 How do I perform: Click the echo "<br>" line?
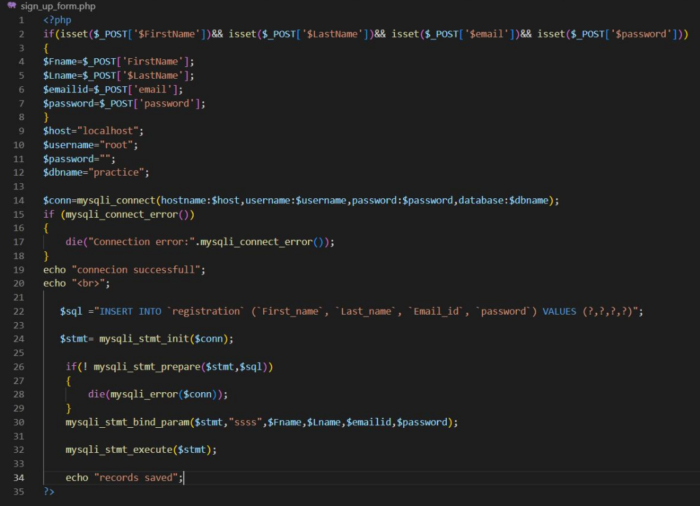[x=77, y=283]
